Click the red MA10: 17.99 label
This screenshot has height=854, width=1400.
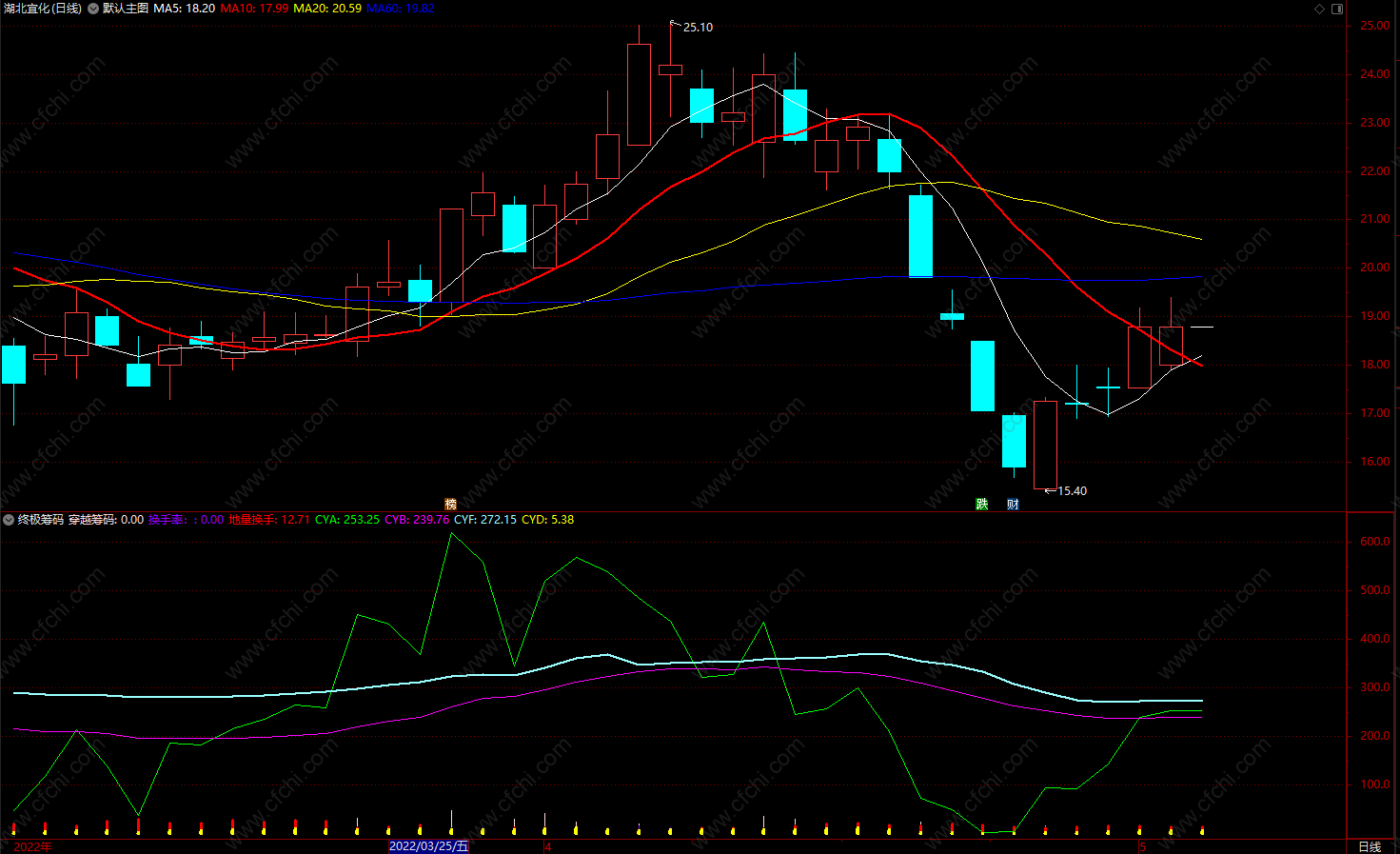[x=254, y=9]
